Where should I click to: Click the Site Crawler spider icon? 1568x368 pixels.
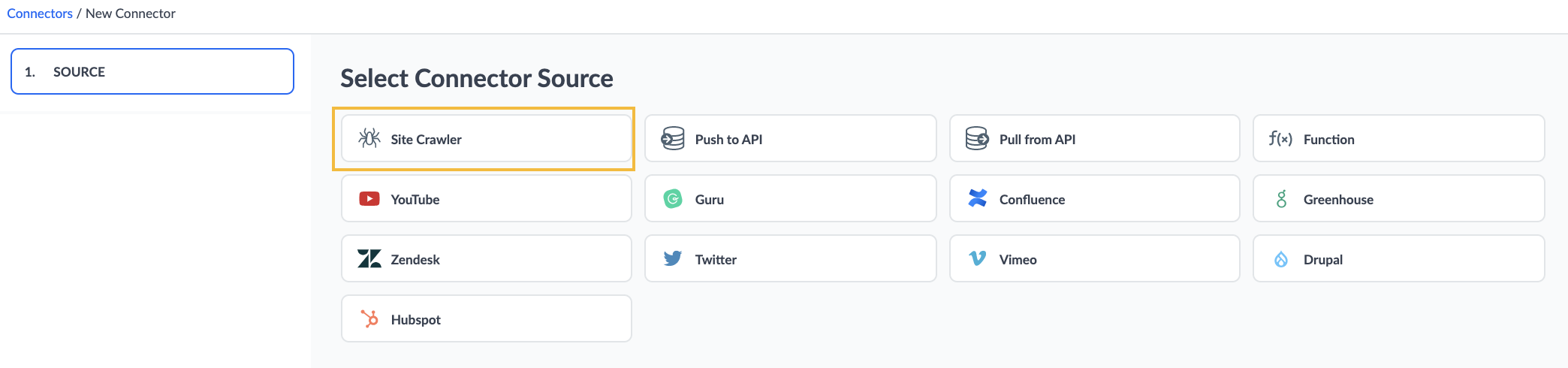pos(369,138)
